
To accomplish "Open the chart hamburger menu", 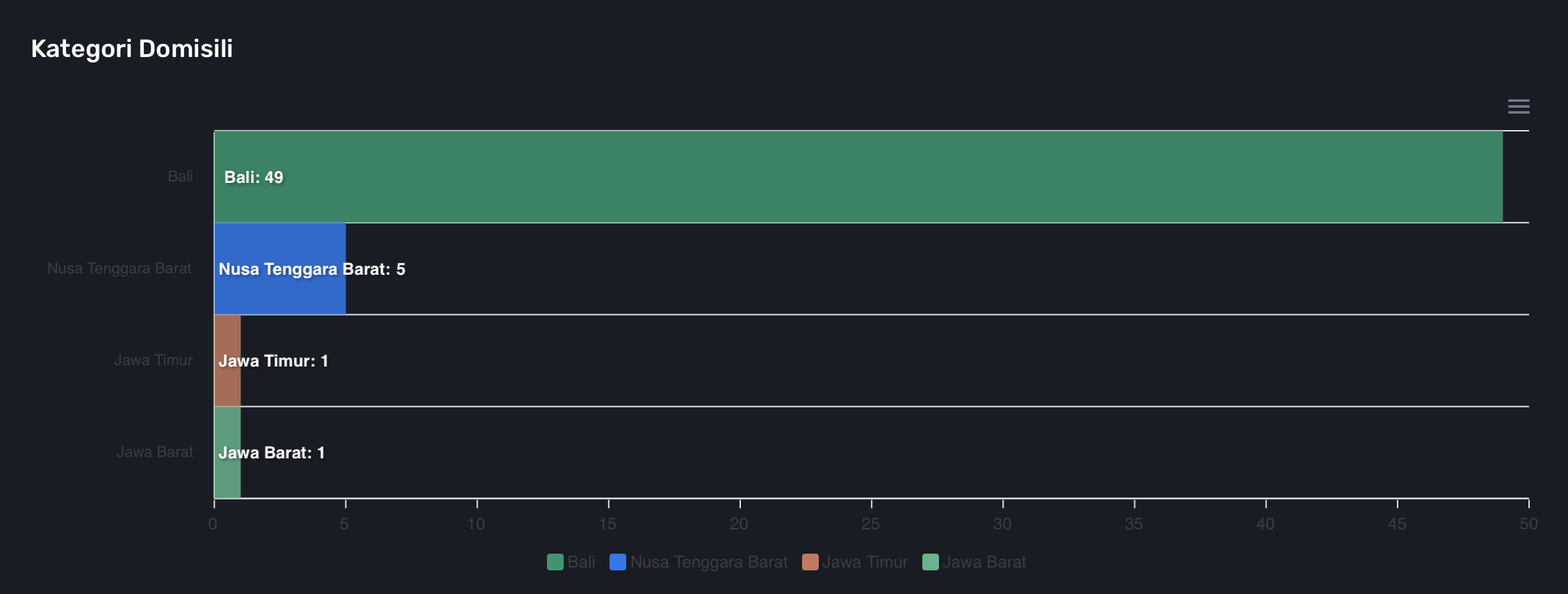I will (1518, 106).
